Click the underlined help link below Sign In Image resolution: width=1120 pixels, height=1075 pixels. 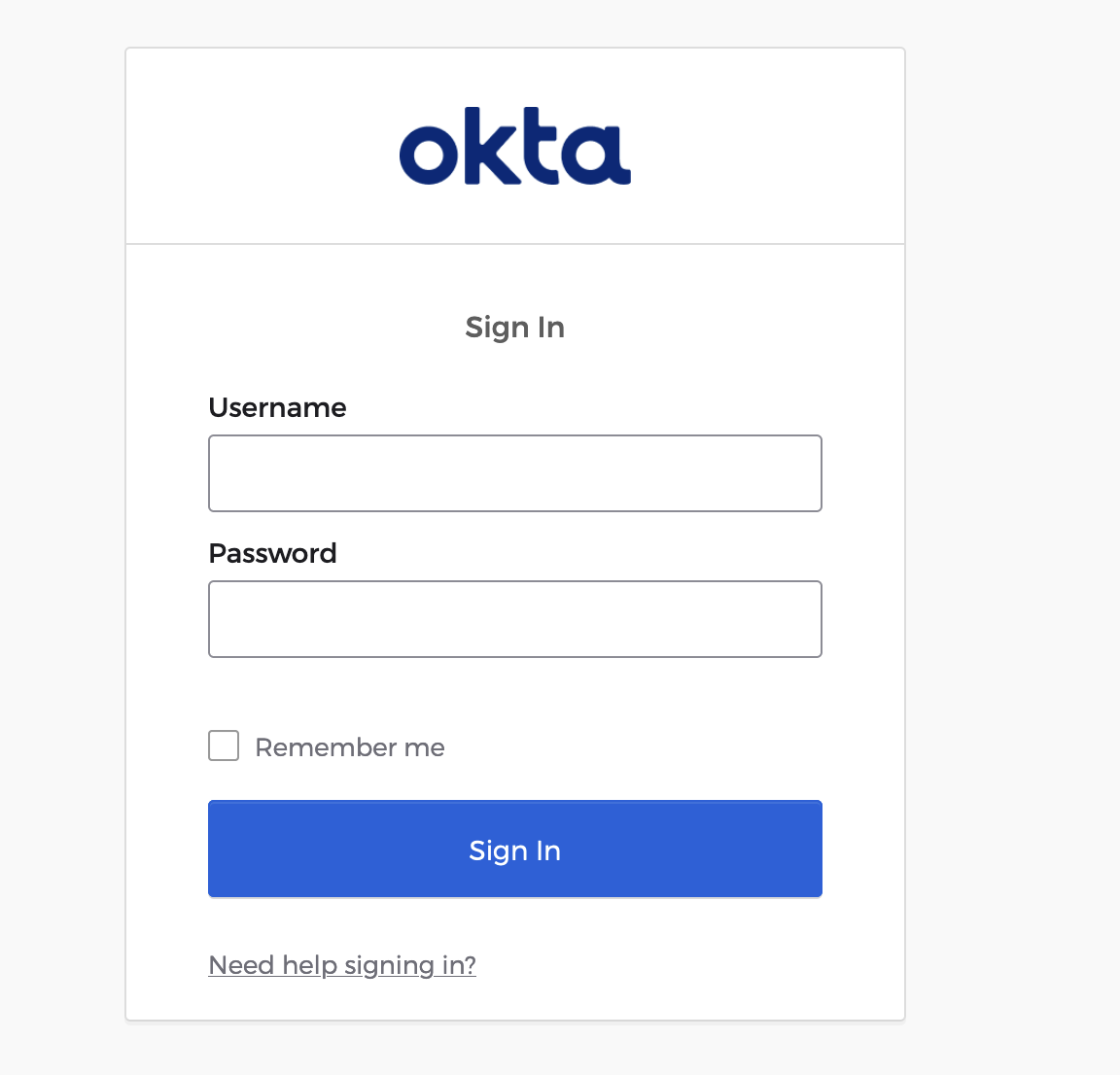(x=342, y=965)
